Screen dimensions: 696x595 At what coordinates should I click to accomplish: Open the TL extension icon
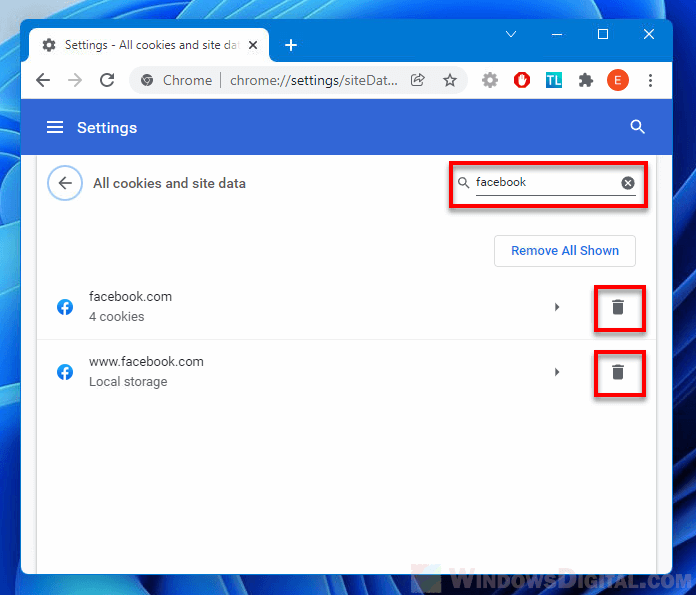point(554,80)
